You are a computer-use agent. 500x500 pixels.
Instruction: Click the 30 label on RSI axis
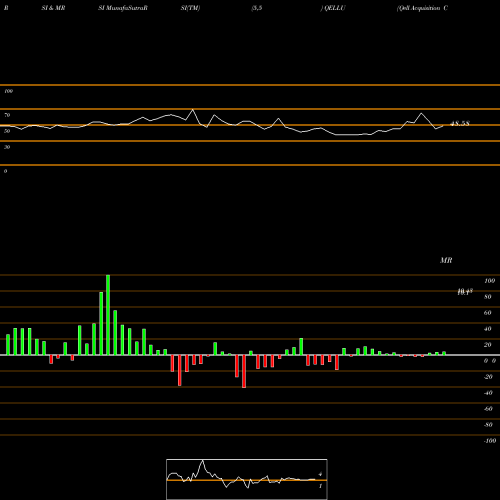tap(7, 147)
